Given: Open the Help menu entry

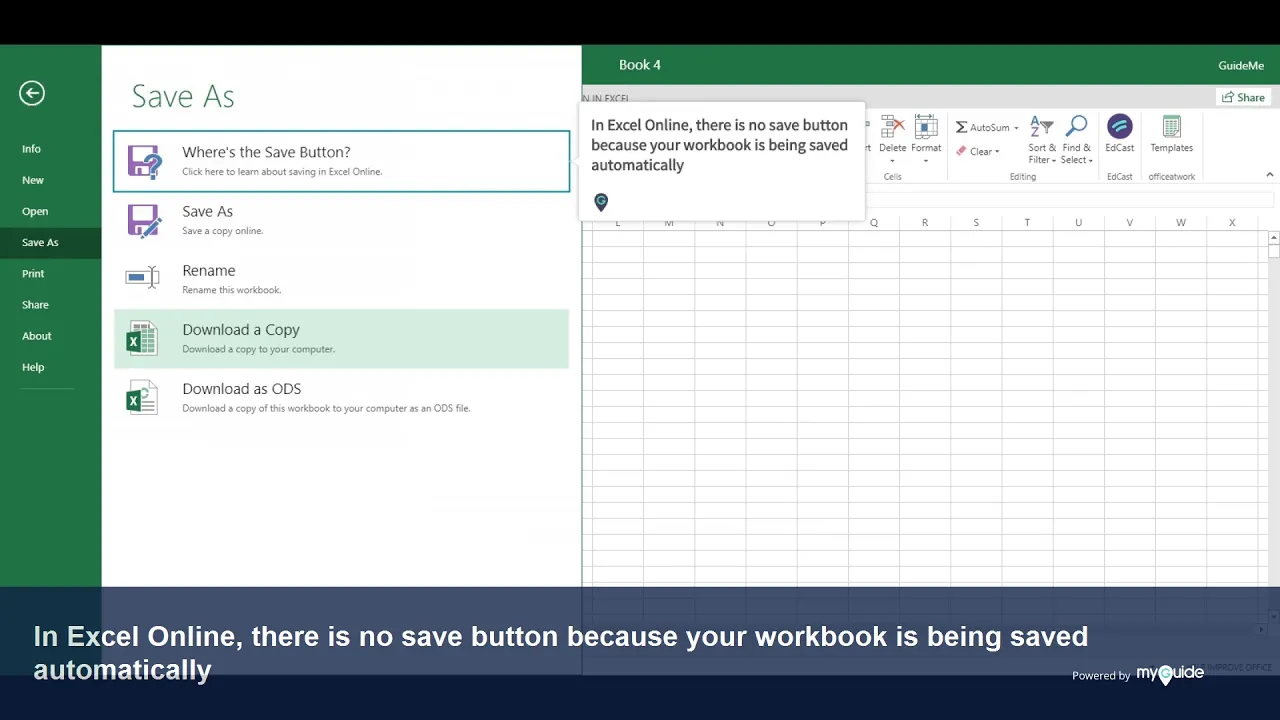Looking at the screenshot, I should coord(33,367).
